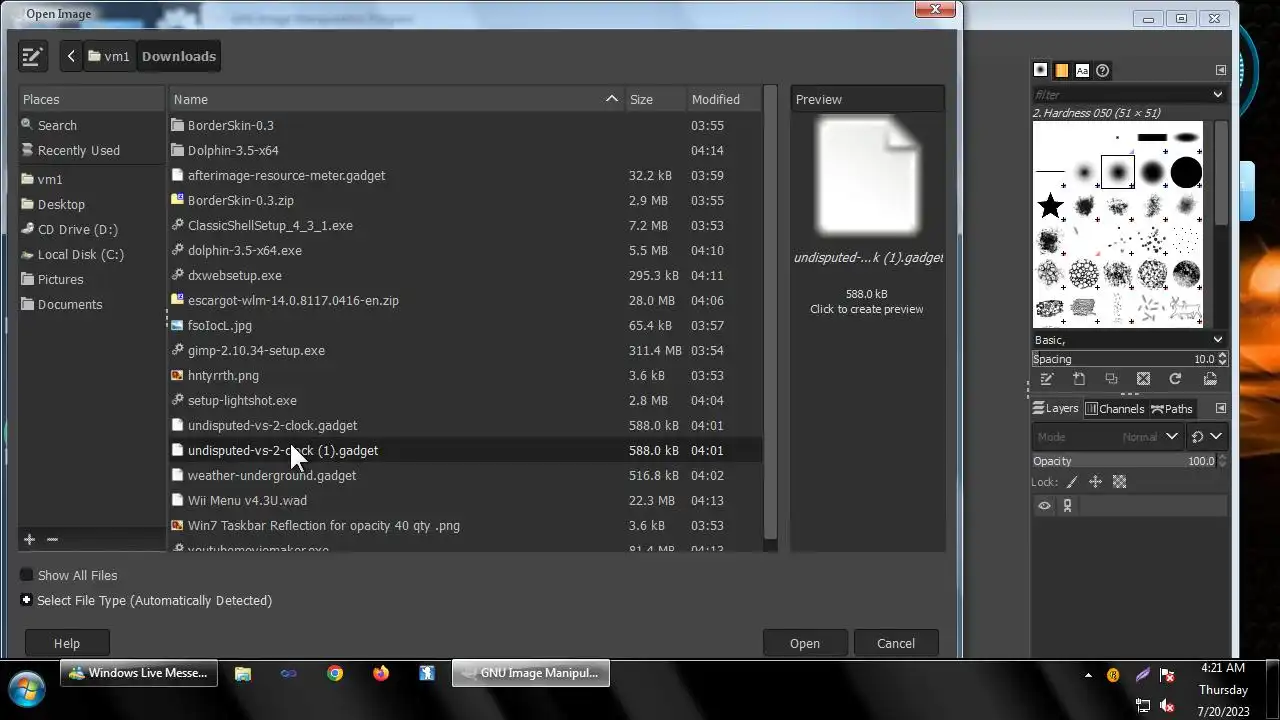This screenshot has height=720, width=1280.
Task: Switch to the Channels tab
Action: click(x=1115, y=408)
